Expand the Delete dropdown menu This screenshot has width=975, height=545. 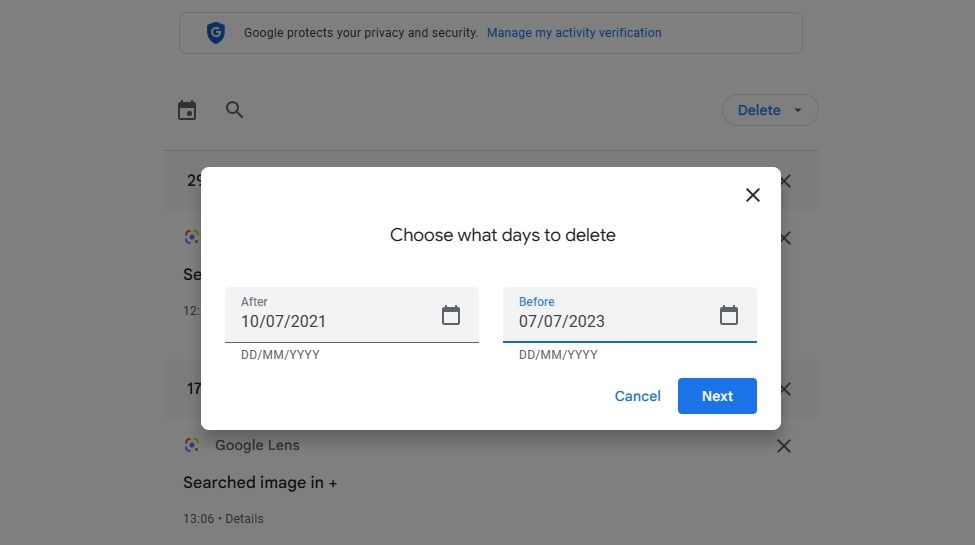coord(770,110)
